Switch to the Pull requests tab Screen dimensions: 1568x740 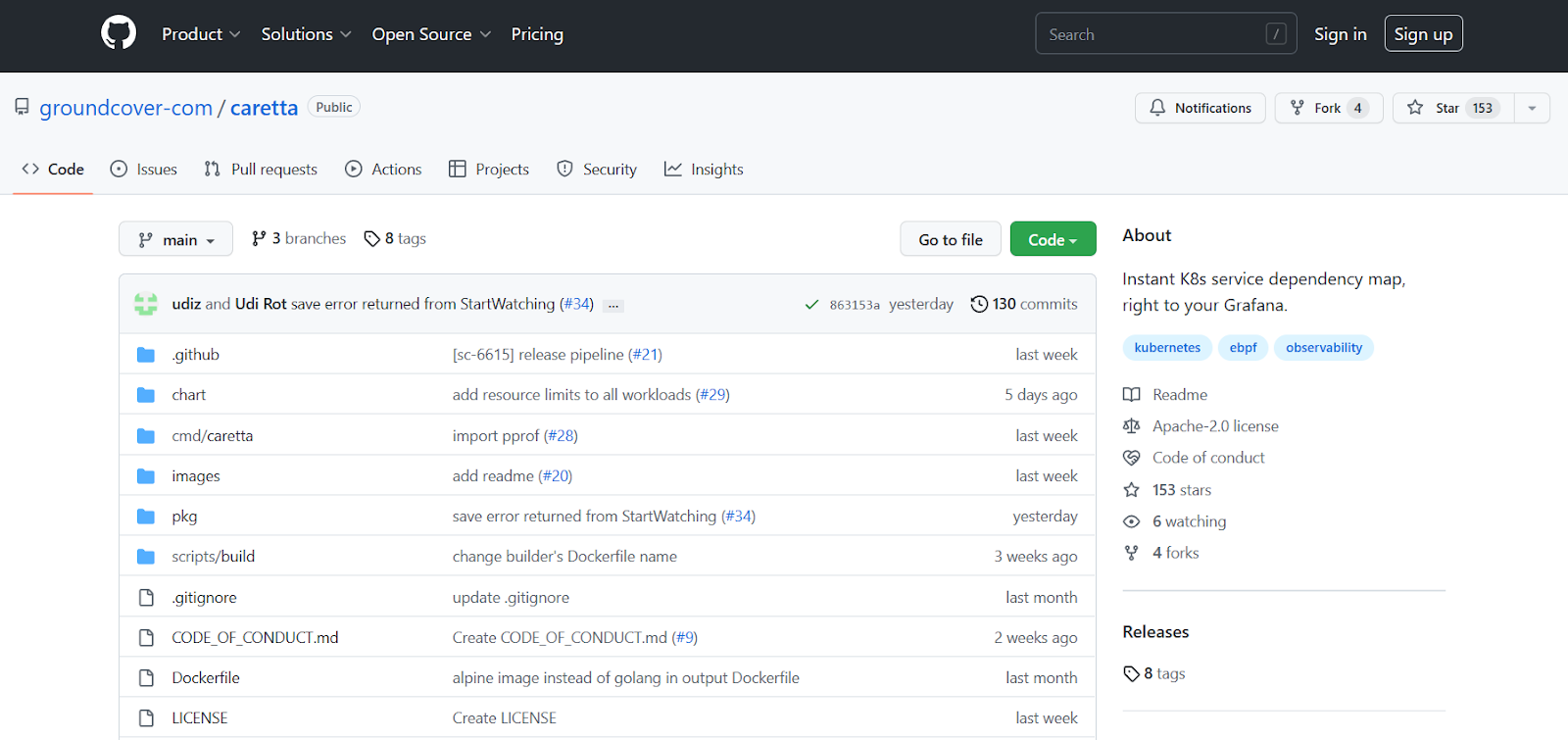pyautogui.click(x=261, y=170)
